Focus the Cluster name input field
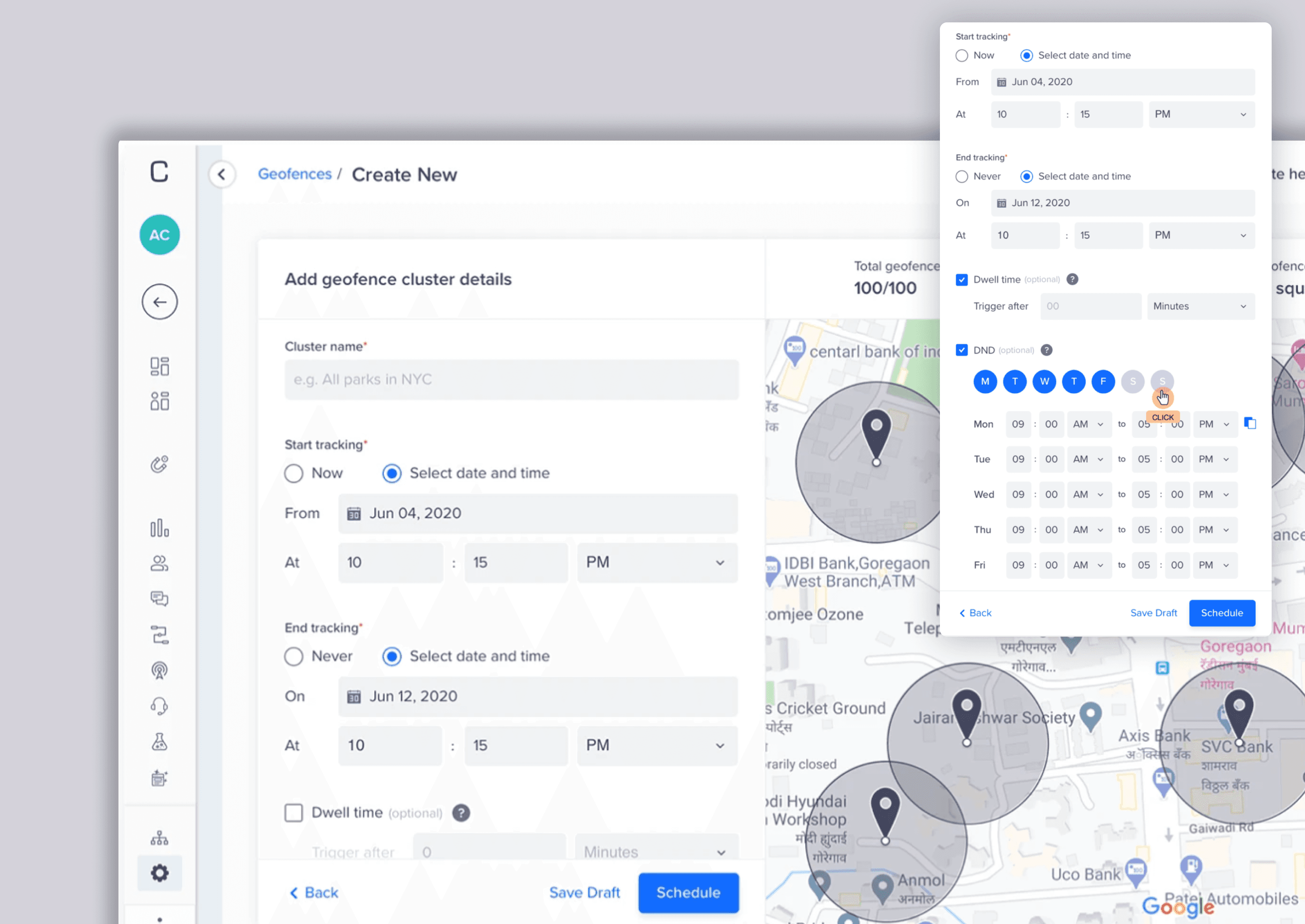Image resolution: width=1305 pixels, height=924 pixels. pyautogui.click(x=512, y=380)
